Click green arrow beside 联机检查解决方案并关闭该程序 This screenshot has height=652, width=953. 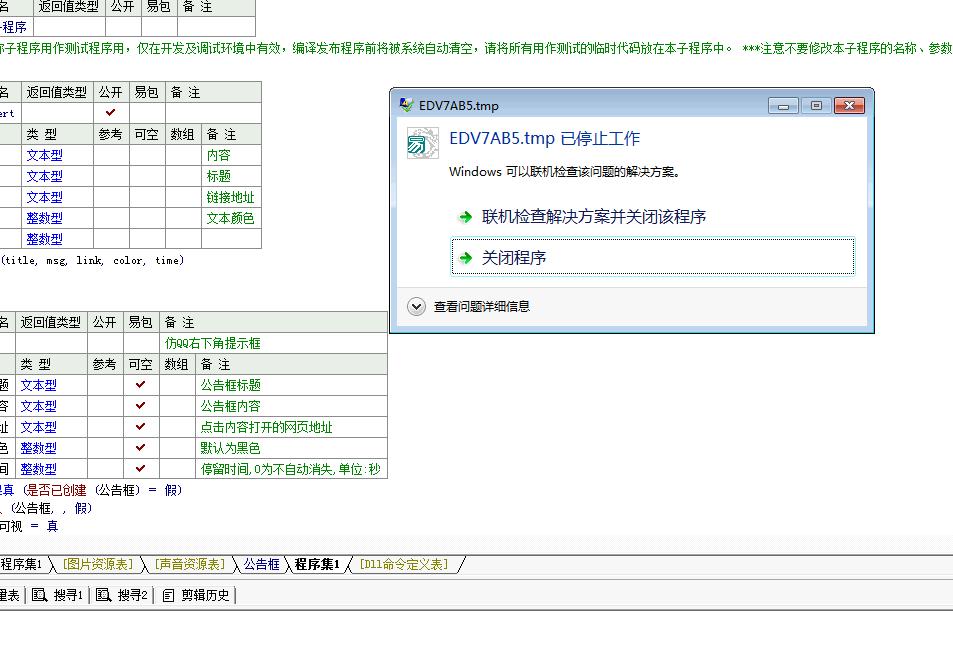coord(465,217)
